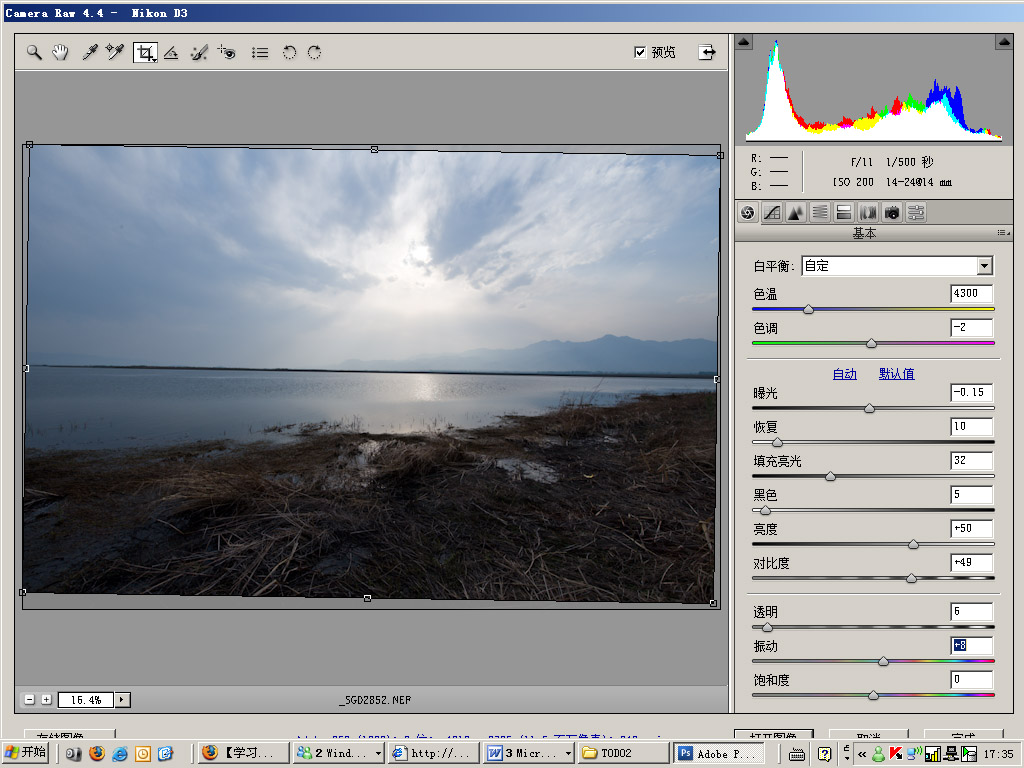Launch Internet Explorer from quick launch

pos(120,754)
